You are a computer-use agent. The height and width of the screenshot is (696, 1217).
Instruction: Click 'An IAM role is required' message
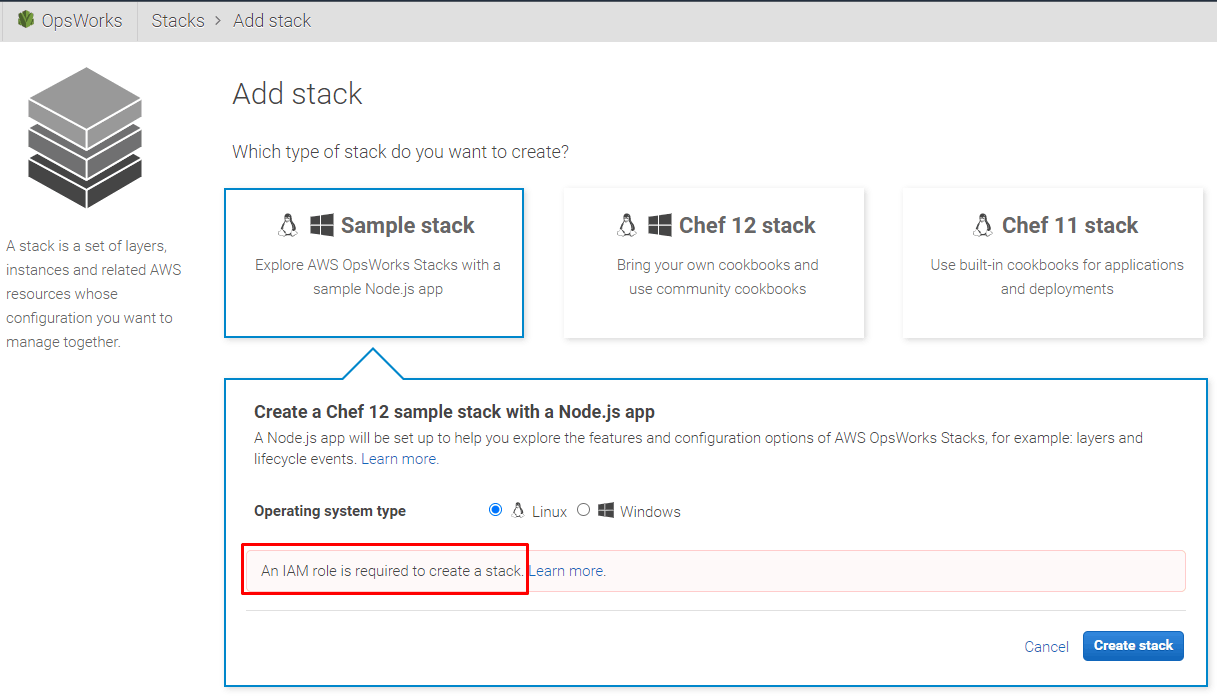click(392, 571)
